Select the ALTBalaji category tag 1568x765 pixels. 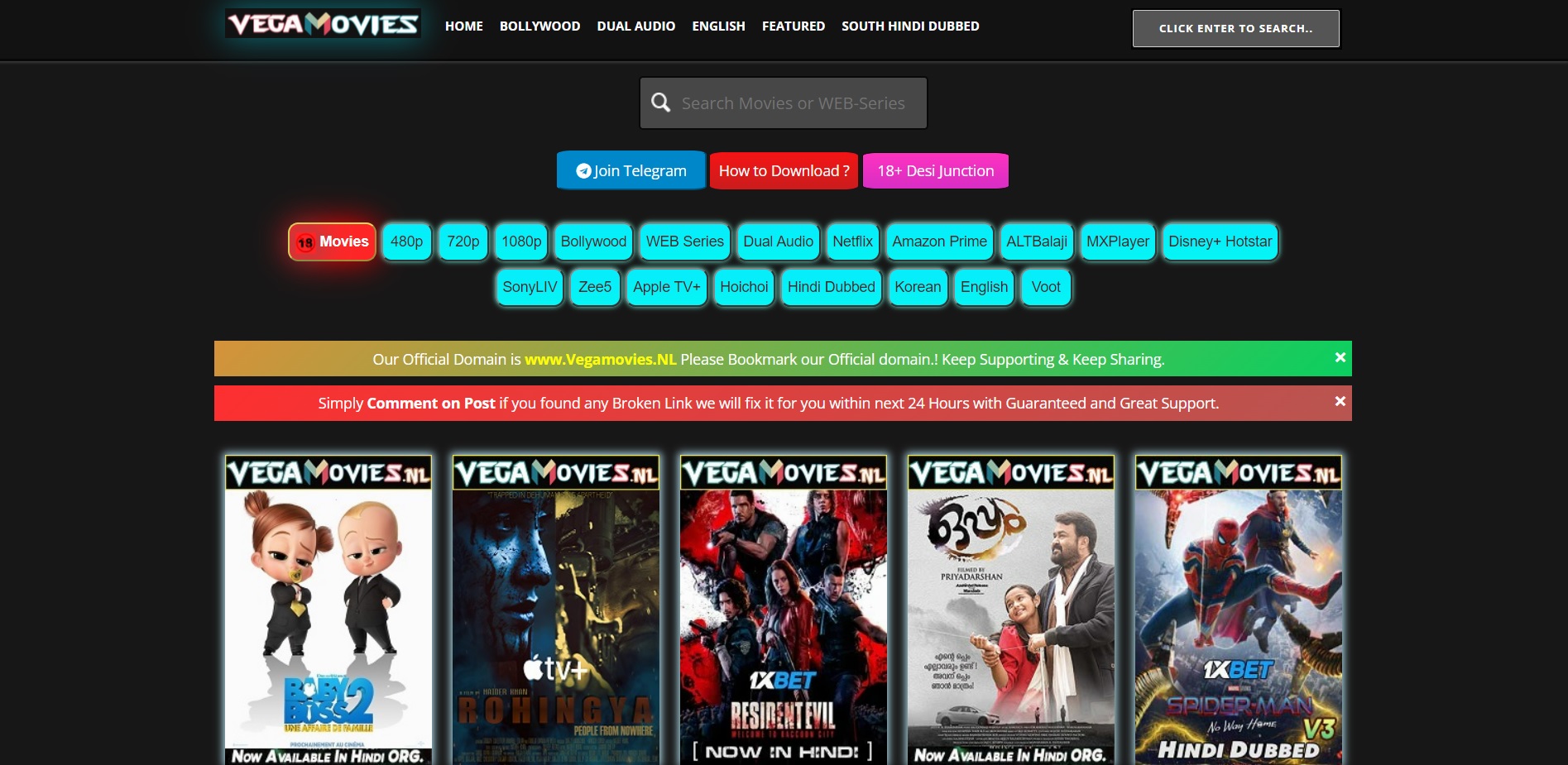point(1036,241)
